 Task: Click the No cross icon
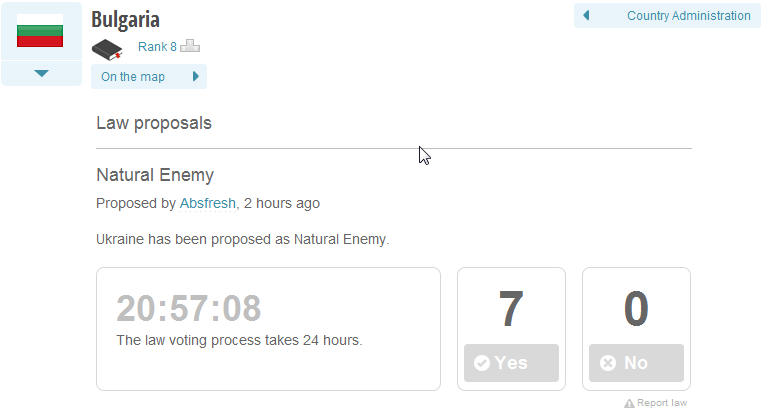coord(608,363)
